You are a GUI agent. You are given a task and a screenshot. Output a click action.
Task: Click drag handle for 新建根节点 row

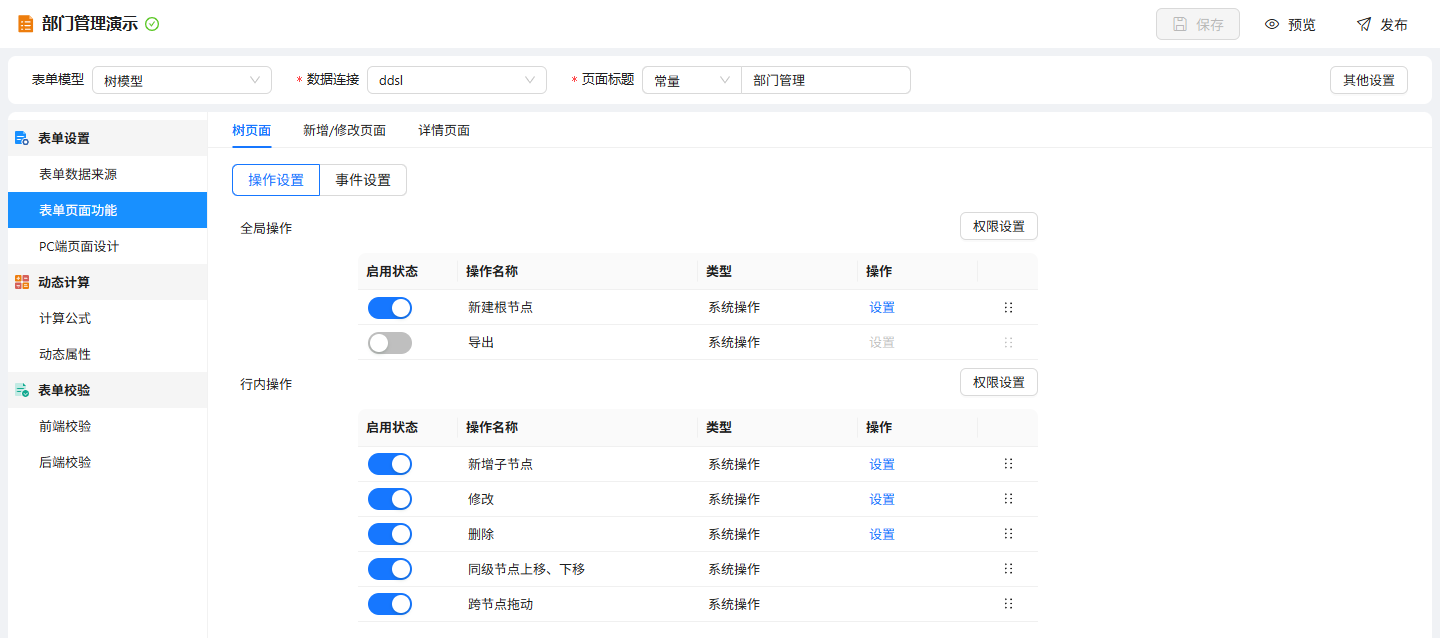tap(1008, 307)
